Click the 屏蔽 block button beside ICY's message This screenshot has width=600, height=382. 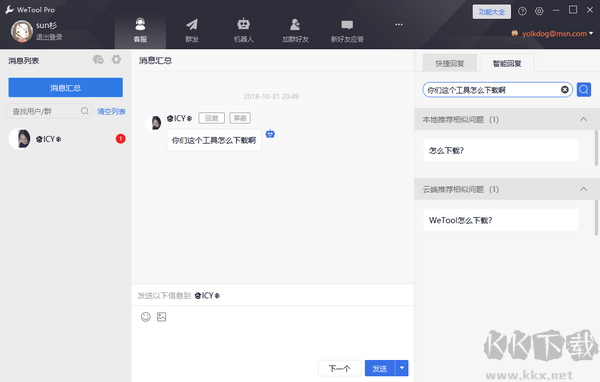pos(240,118)
